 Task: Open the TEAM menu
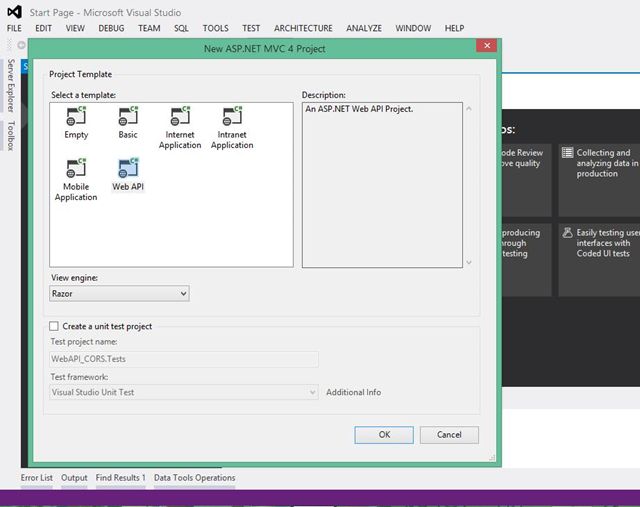[x=149, y=28]
